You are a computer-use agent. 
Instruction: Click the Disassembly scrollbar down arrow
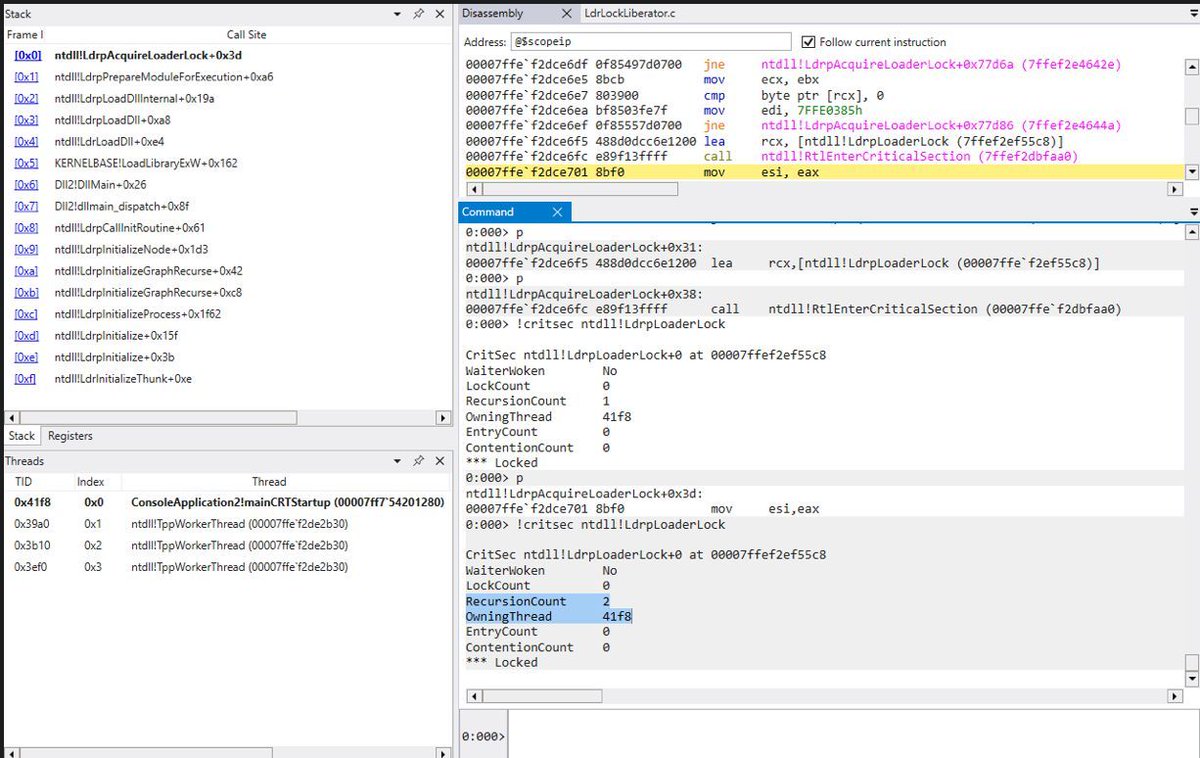click(1192, 174)
